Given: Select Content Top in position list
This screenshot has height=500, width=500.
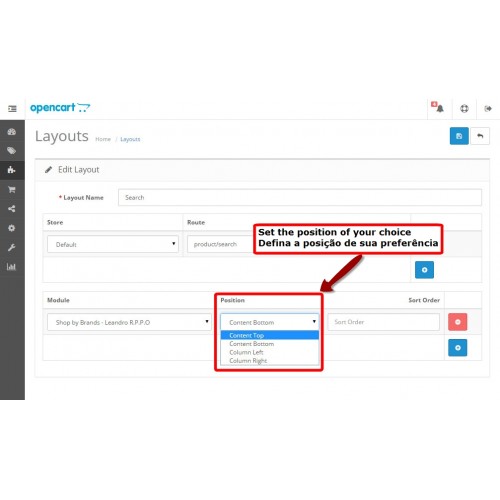Looking at the screenshot, I should (x=269, y=335).
